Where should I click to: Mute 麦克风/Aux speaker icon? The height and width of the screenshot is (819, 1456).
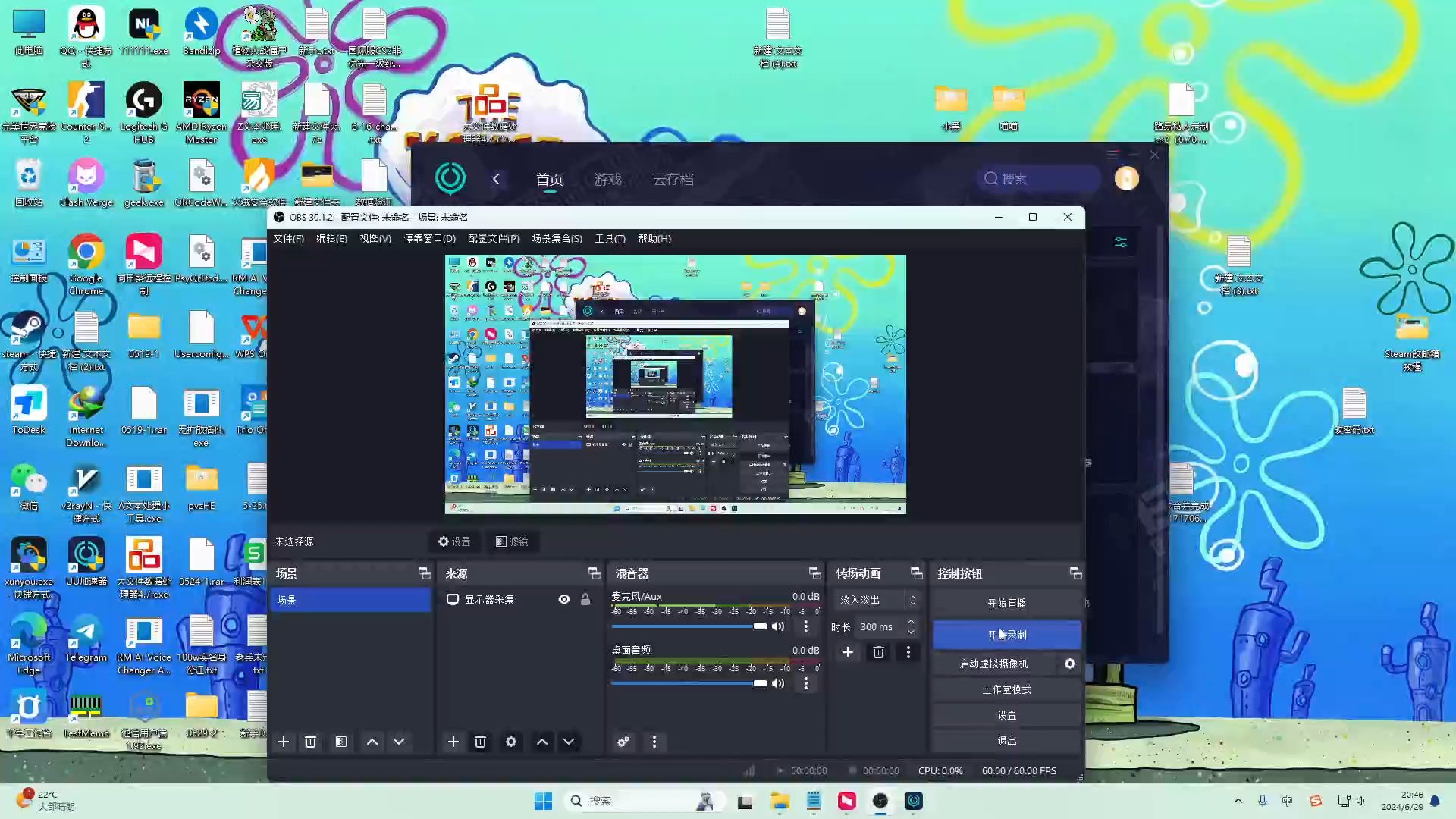click(778, 626)
